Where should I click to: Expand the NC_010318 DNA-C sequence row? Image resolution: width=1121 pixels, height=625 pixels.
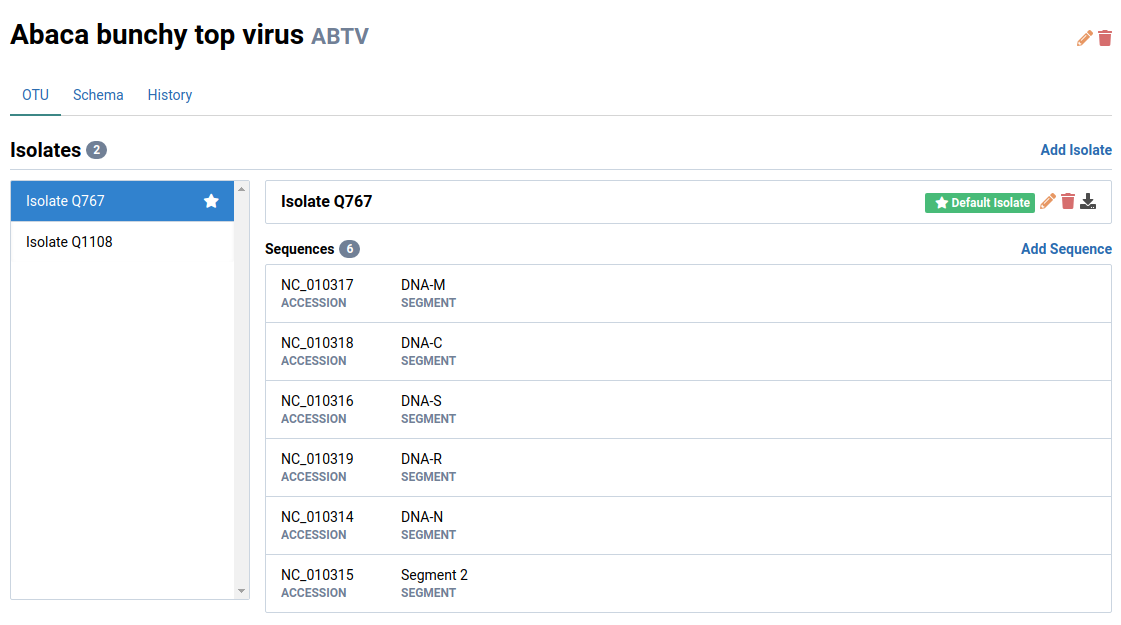(x=688, y=351)
